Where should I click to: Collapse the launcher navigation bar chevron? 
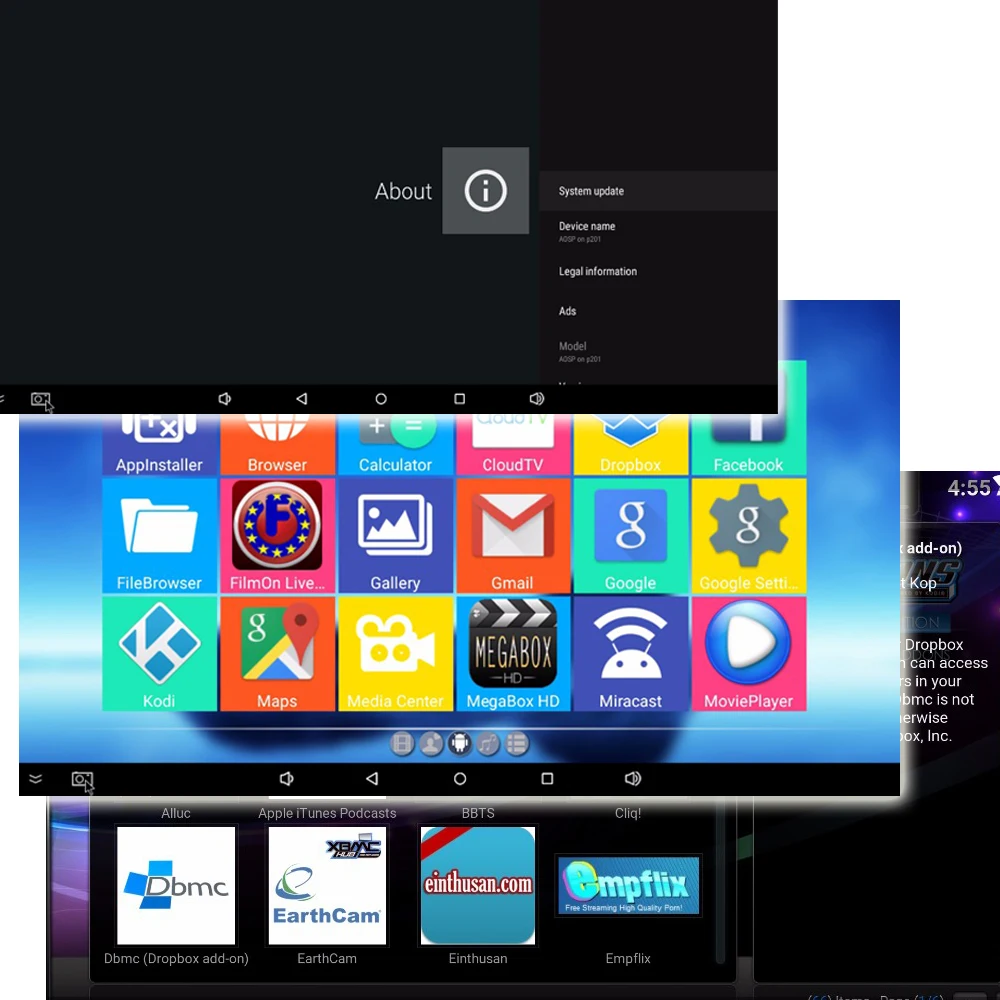click(x=36, y=779)
